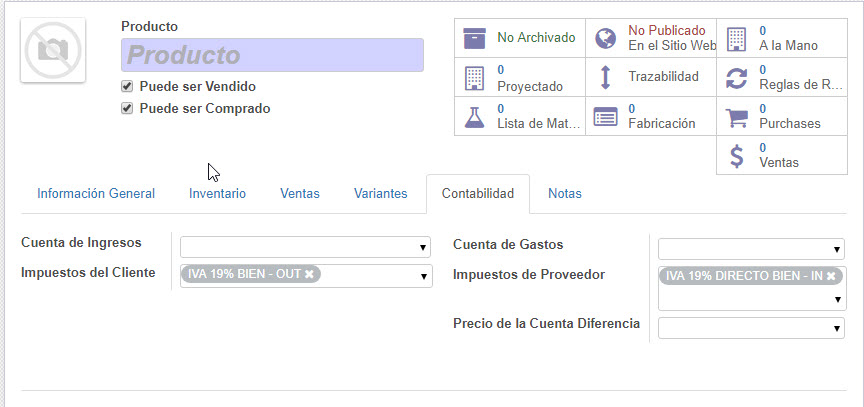This screenshot has width=864, height=407.
Task: Click the dollar sign Ventas icon
Action: coord(736,155)
